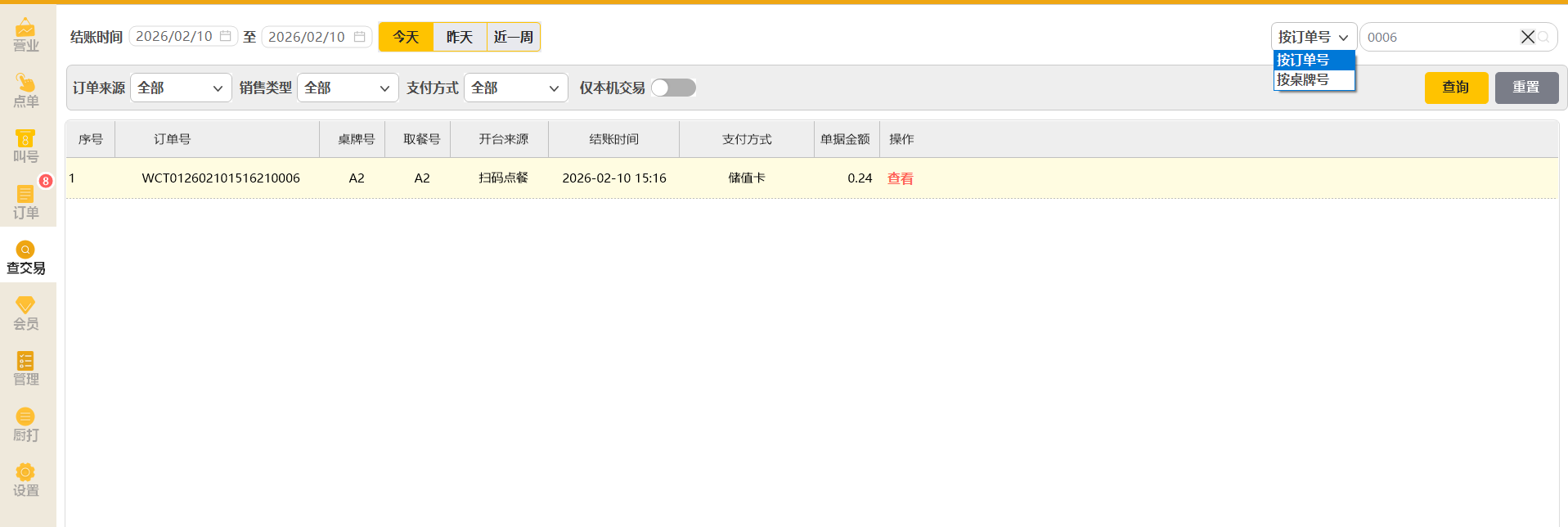
Task: Toggle the 仅本机交易 switch
Action: [x=673, y=88]
